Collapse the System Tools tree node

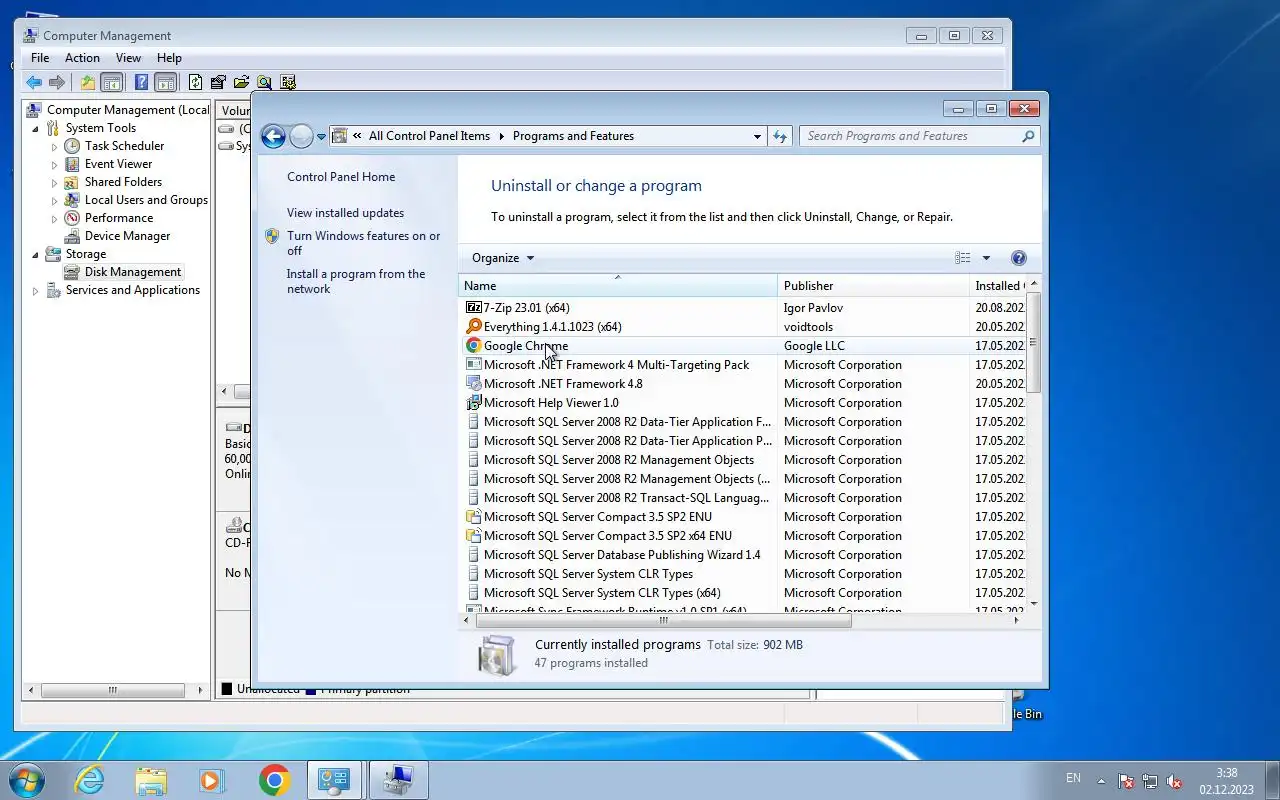36,128
